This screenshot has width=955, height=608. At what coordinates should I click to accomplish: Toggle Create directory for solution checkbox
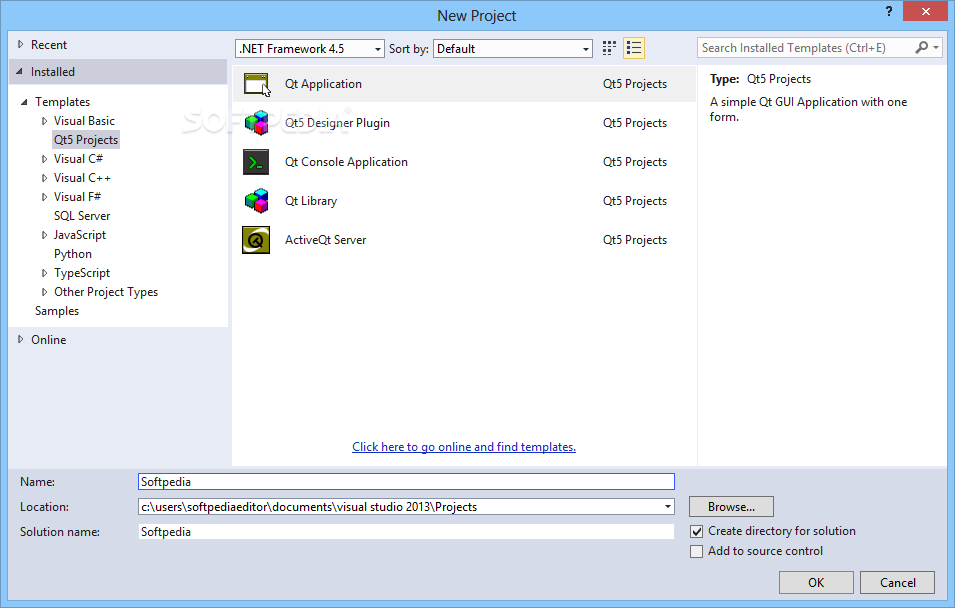point(696,531)
